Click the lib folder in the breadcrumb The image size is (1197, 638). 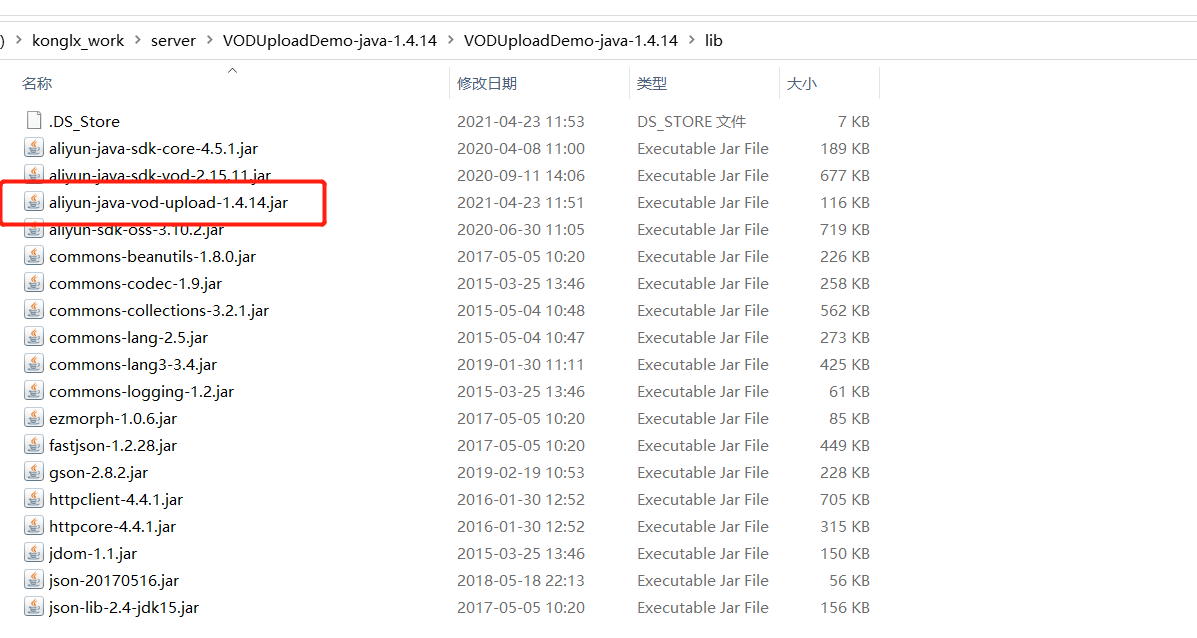point(713,41)
